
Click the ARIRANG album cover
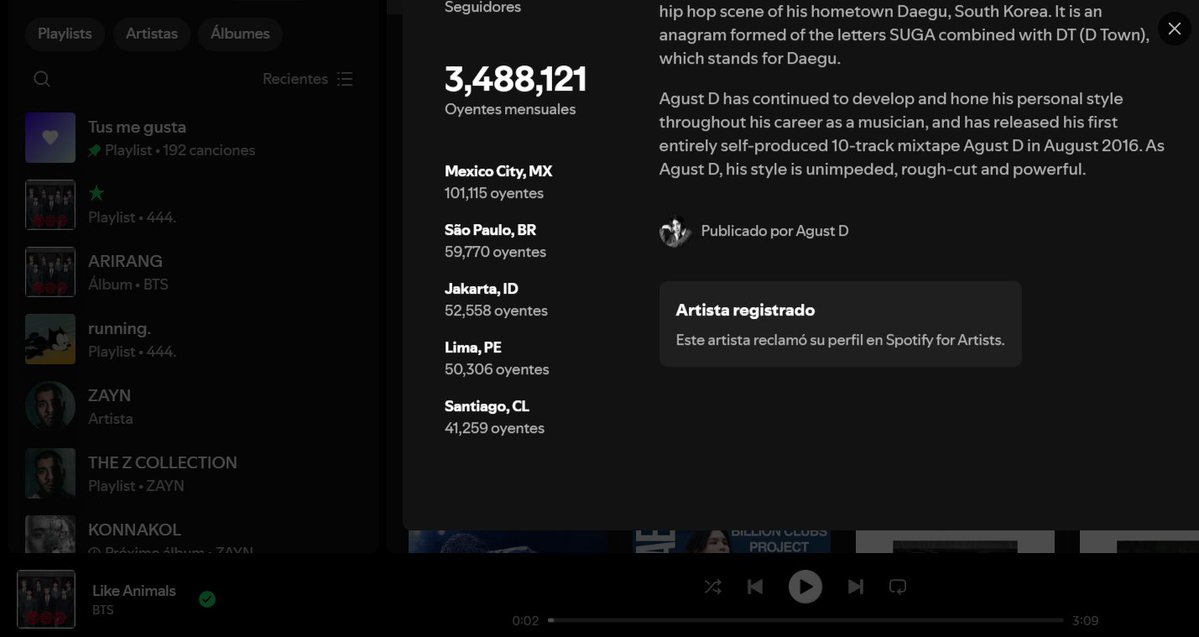[x=50, y=272]
